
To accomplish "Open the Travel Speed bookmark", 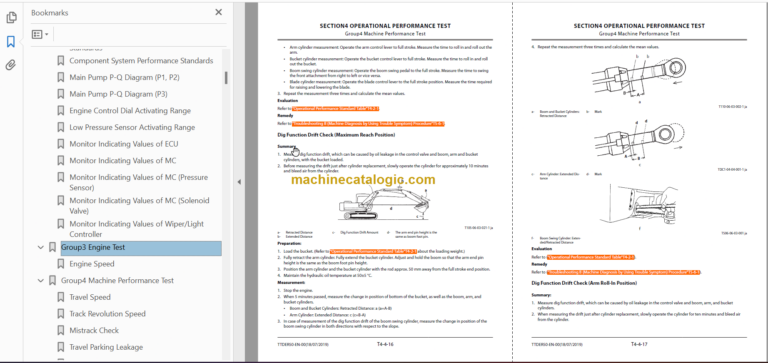I will tap(90, 297).
